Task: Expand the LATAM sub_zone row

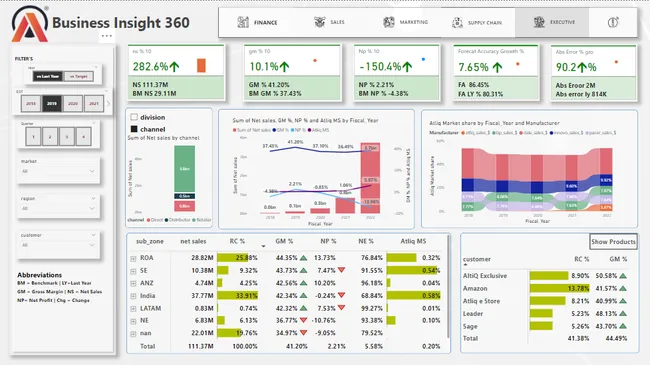Action: [133, 309]
